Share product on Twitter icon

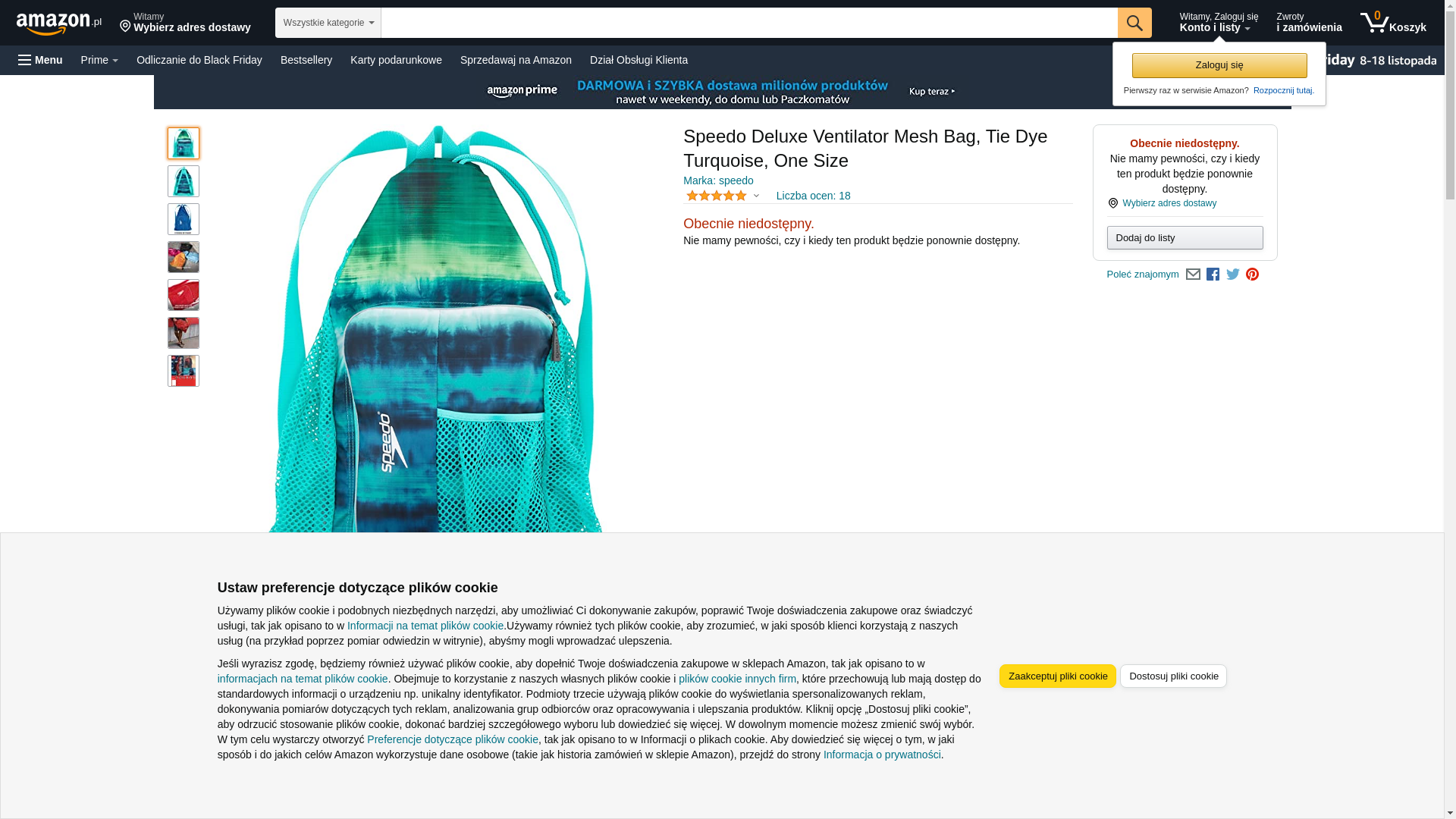[x=1233, y=275]
